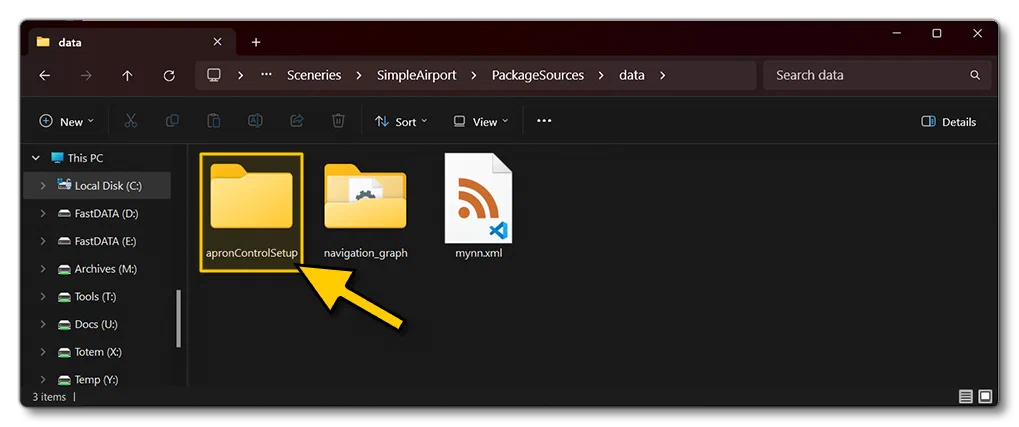1019x427 pixels.
Task: Click the navigation pane vertical scrollbar
Action: pos(179,318)
